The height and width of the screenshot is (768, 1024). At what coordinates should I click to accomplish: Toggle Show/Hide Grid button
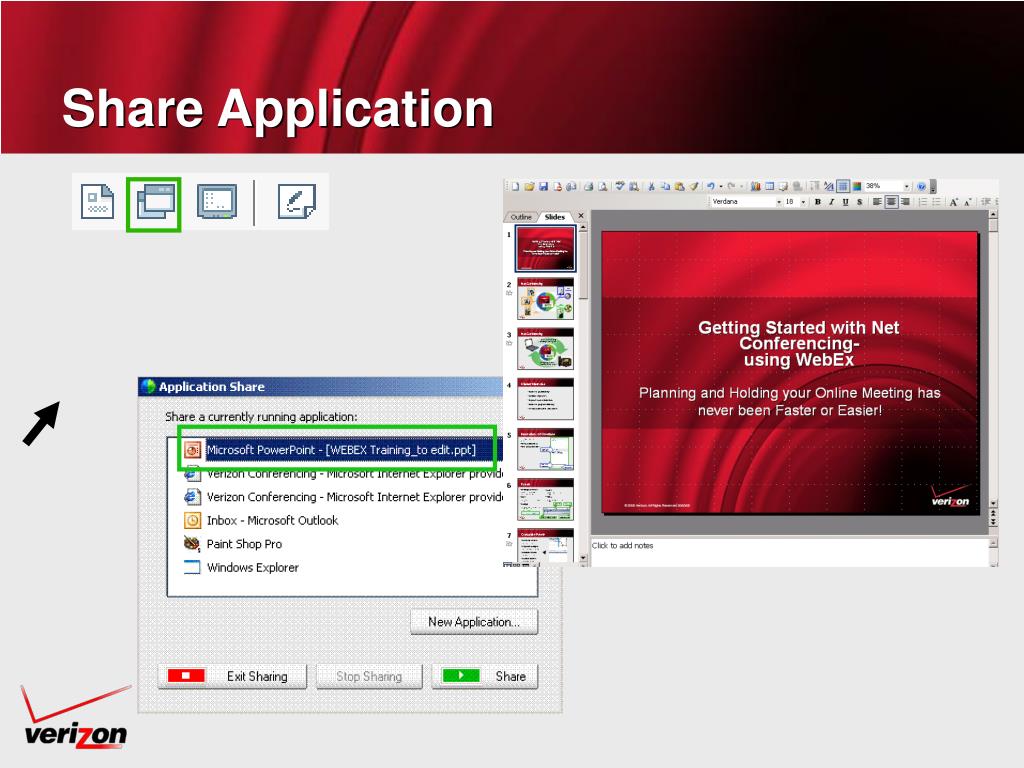(x=843, y=186)
